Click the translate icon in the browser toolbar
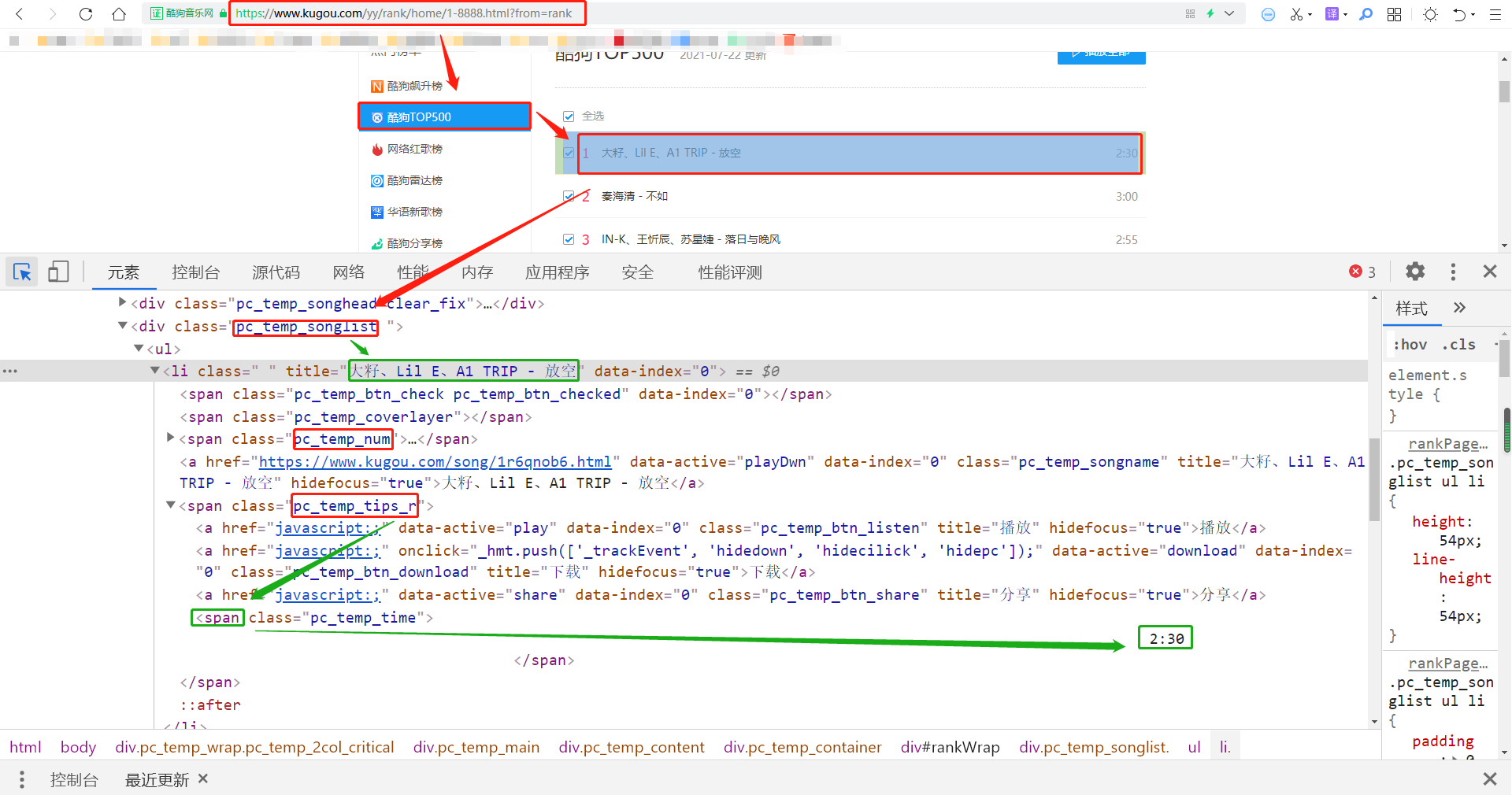 1333,13
